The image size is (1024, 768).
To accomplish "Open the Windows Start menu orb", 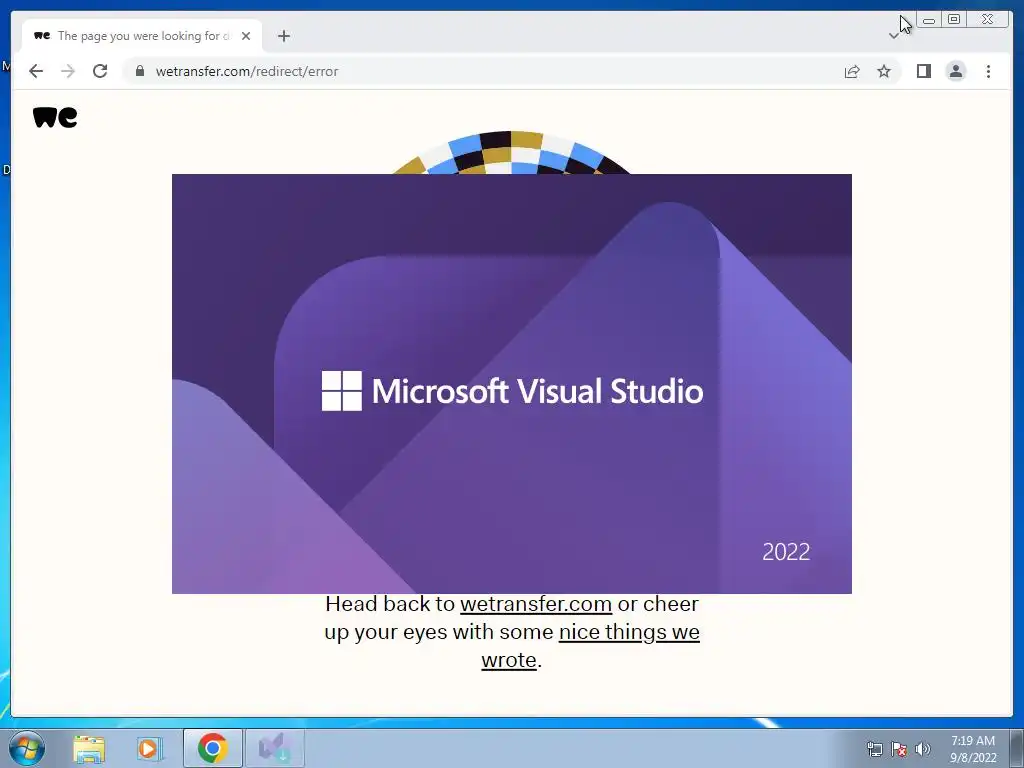I will point(27,748).
